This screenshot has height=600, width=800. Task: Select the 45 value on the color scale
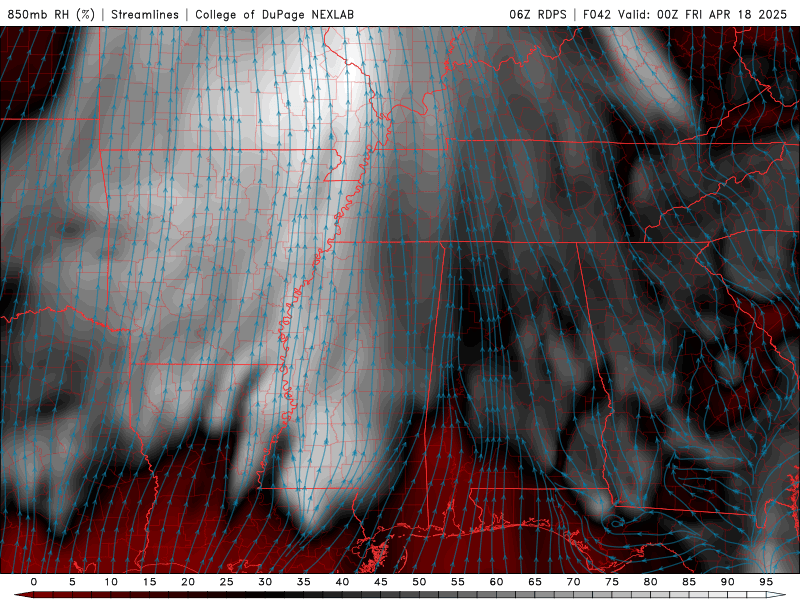click(x=381, y=582)
